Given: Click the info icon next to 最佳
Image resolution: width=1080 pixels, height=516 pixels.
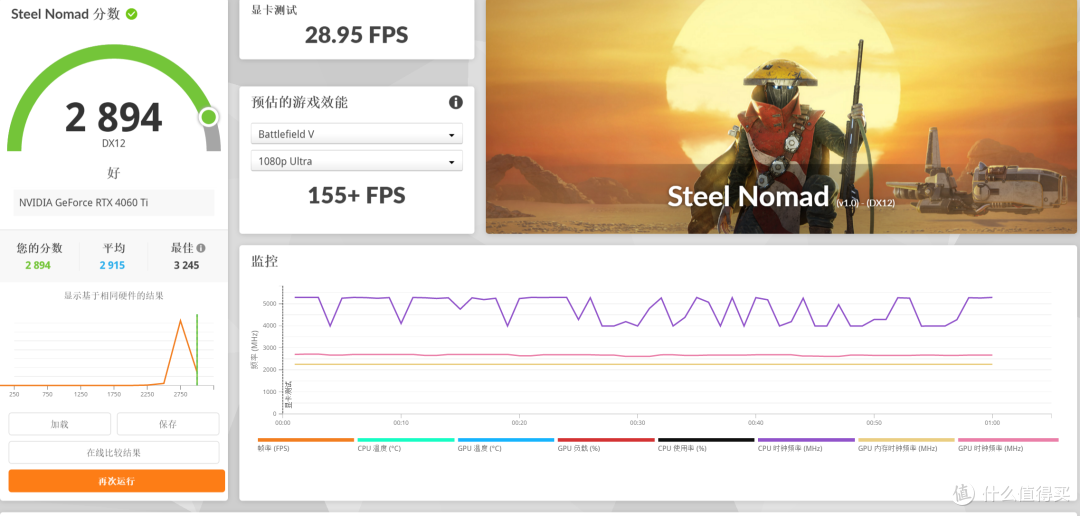Looking at the screenshot, I should [x=200, y=248].
